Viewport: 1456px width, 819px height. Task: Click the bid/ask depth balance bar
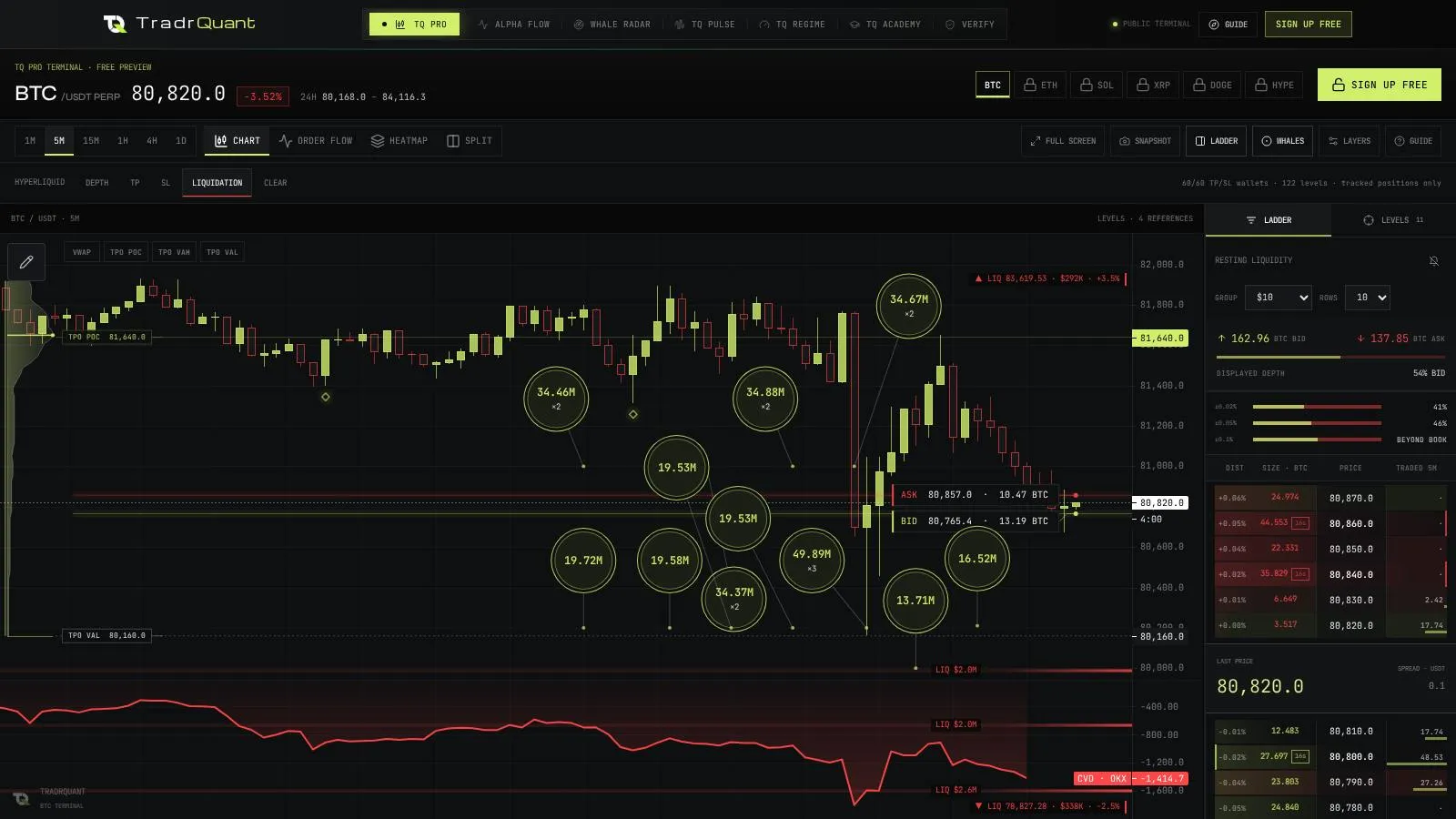coord(1330,357)
